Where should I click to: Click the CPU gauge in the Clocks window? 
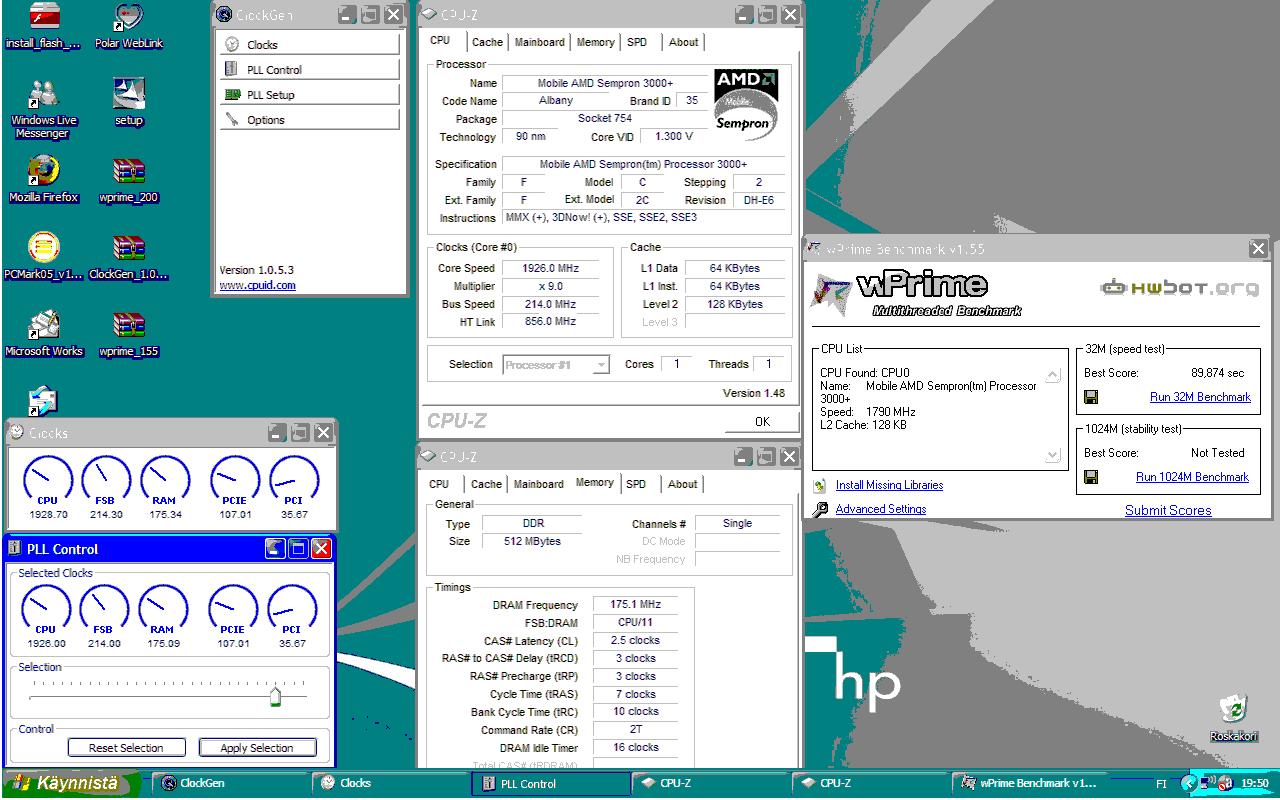[47, 481]
